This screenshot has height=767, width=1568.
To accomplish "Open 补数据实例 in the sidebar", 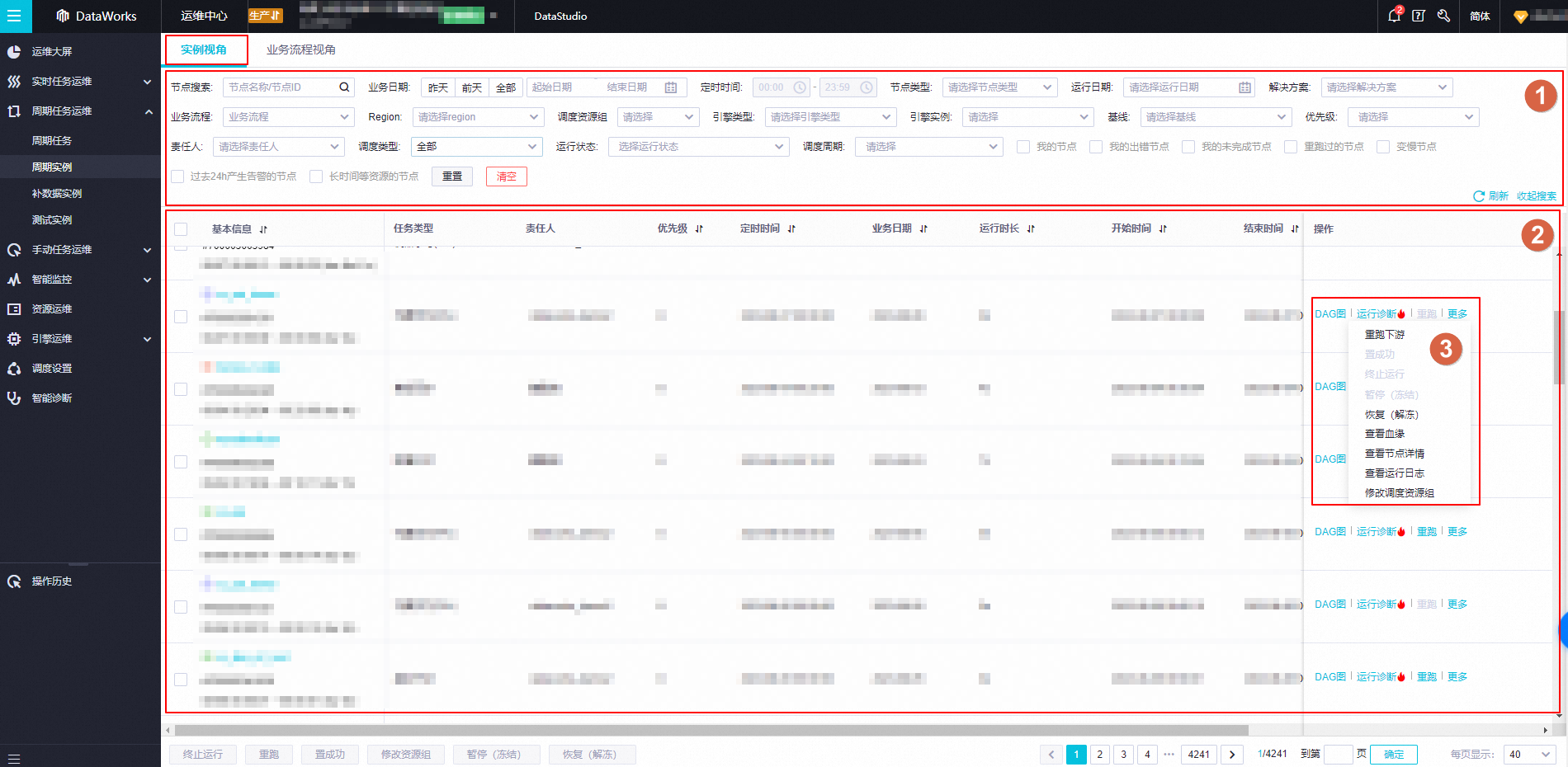I will point(57,194).
